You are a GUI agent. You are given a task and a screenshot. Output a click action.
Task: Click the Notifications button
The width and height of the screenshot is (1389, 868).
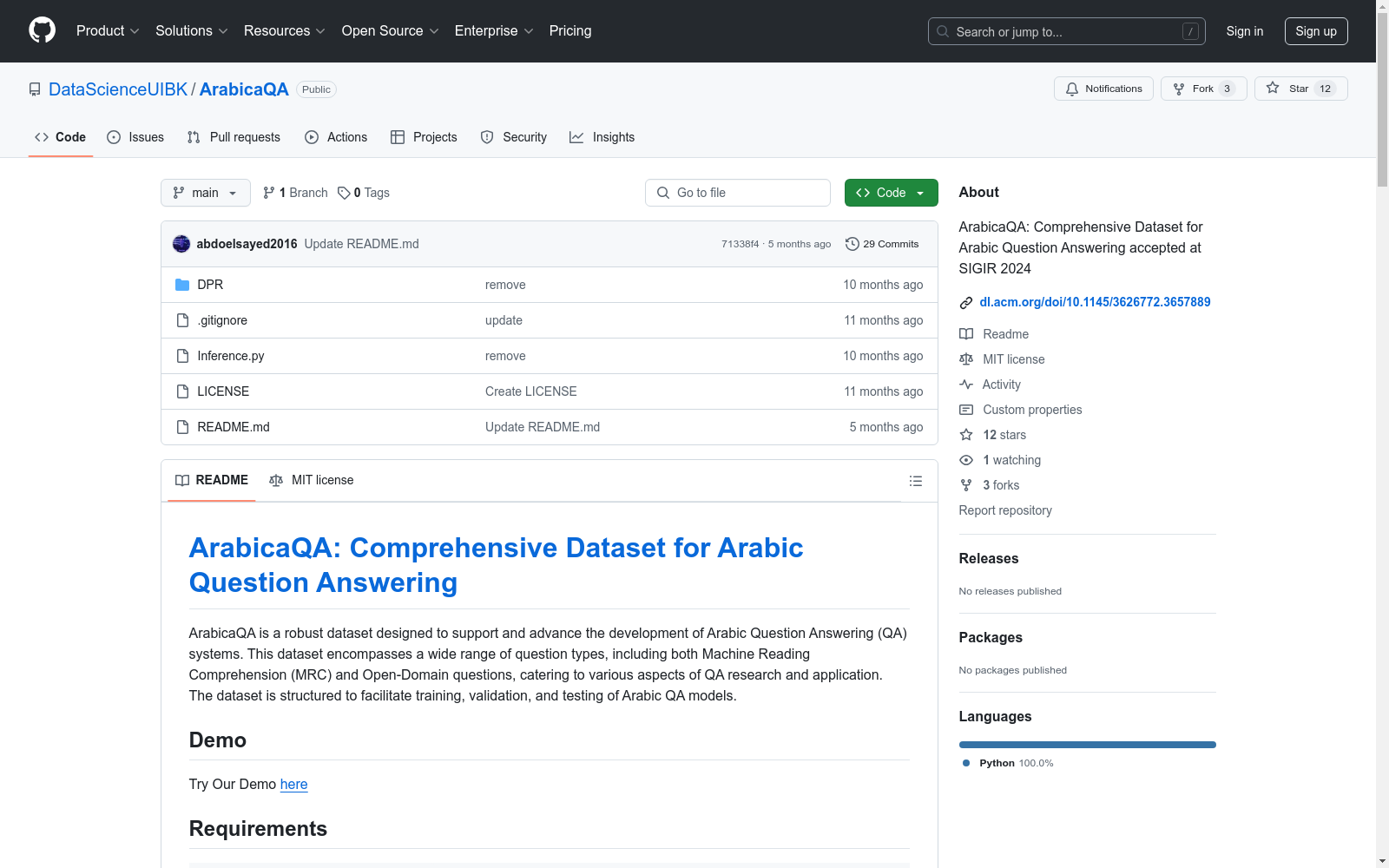click(x=1103, y=89)
